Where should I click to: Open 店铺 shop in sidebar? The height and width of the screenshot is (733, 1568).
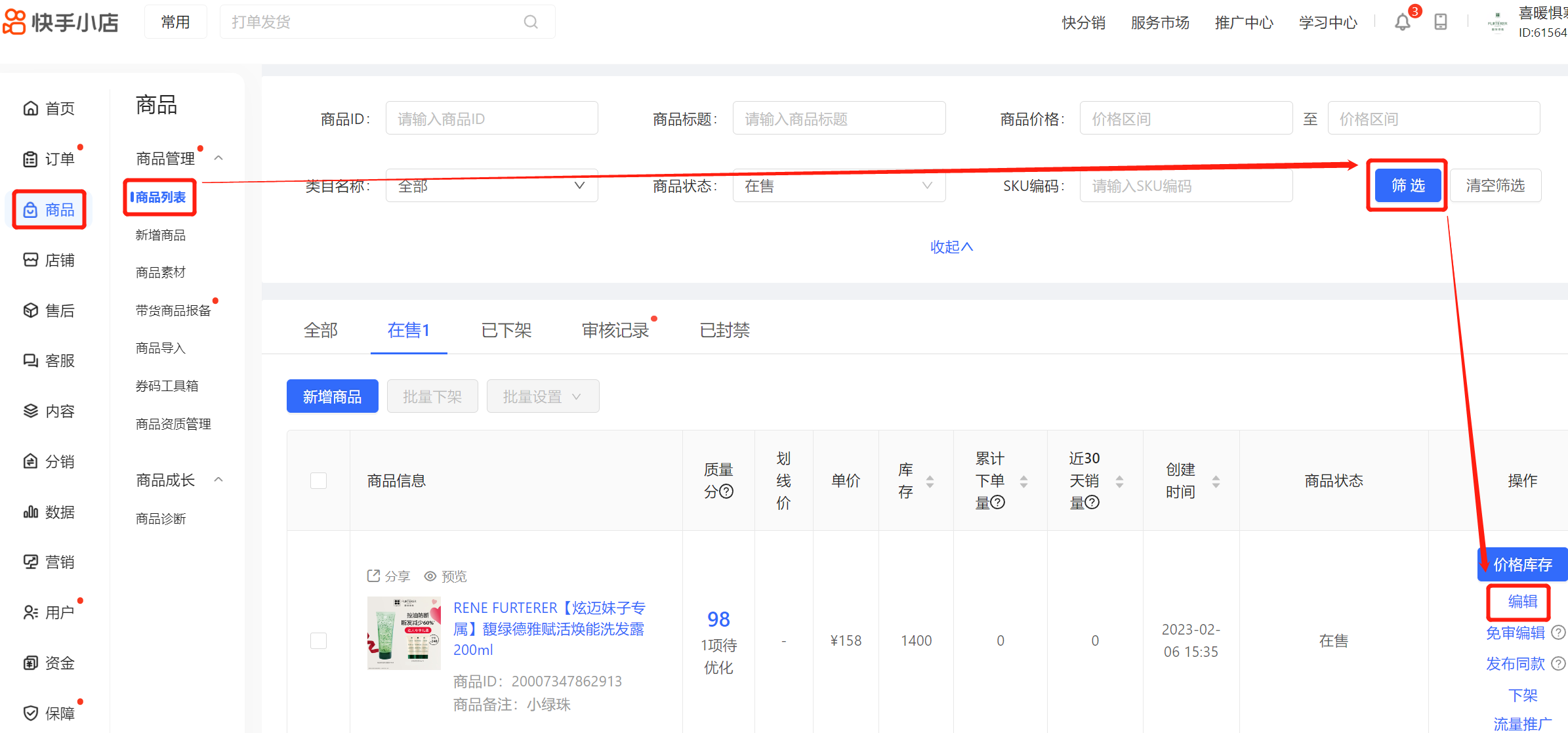pos(49,260)
